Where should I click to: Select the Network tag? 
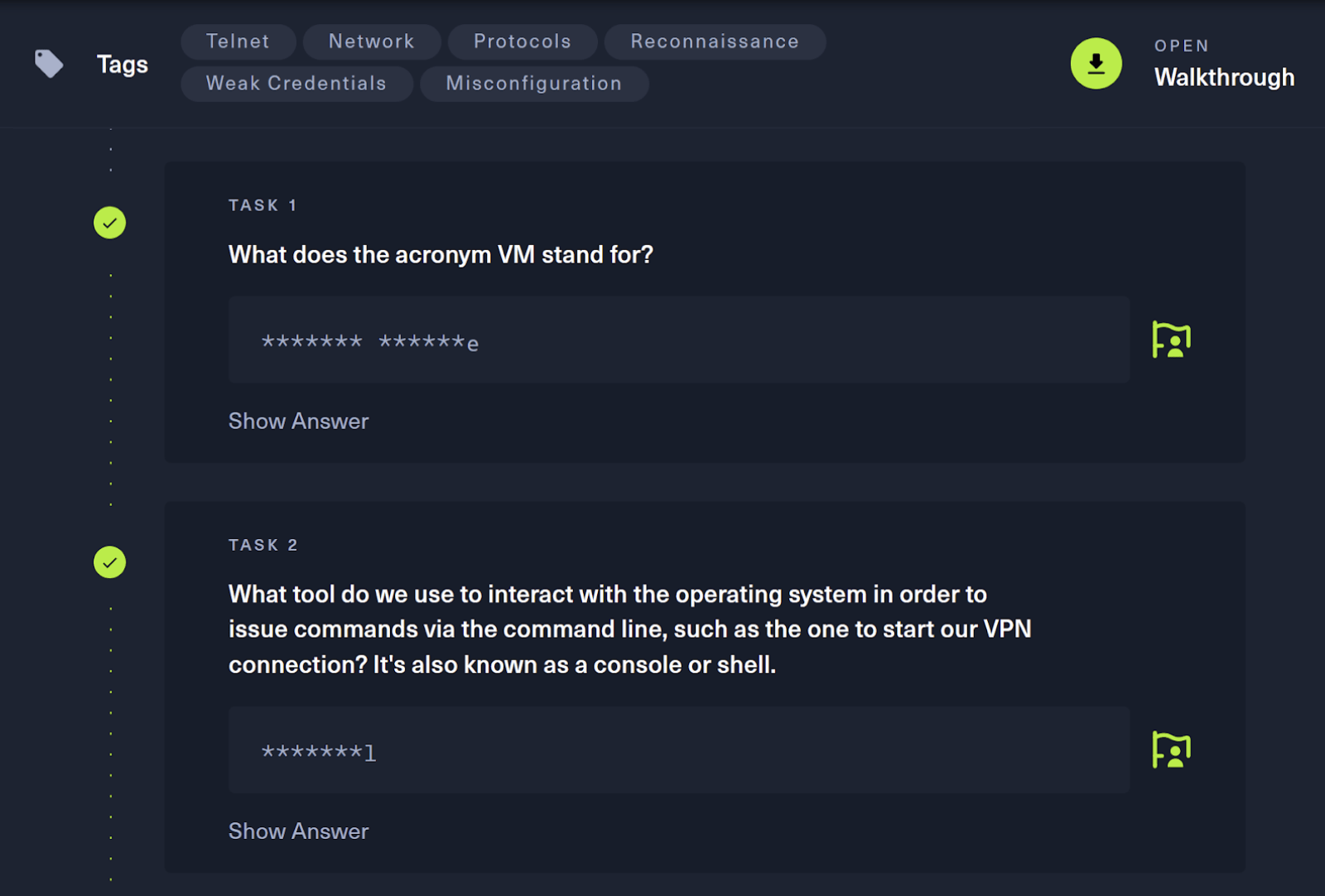point(371,41)
